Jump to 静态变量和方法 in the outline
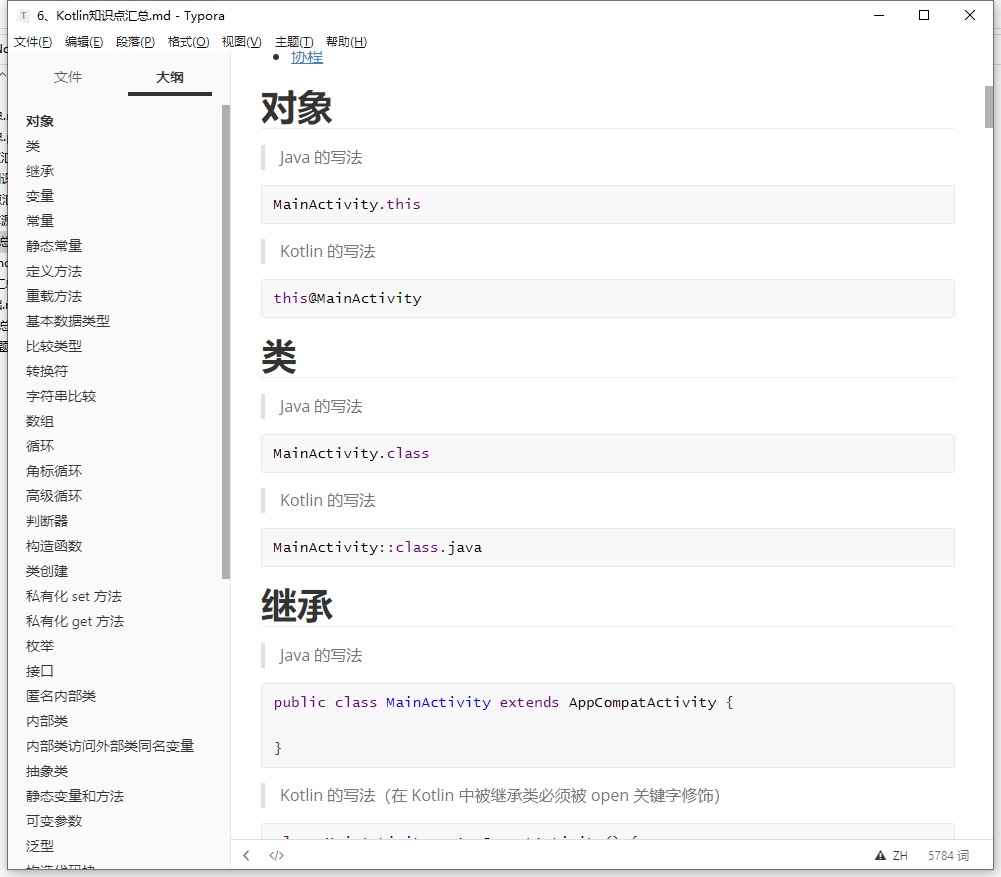1001x877 pixels. (75, 796)
